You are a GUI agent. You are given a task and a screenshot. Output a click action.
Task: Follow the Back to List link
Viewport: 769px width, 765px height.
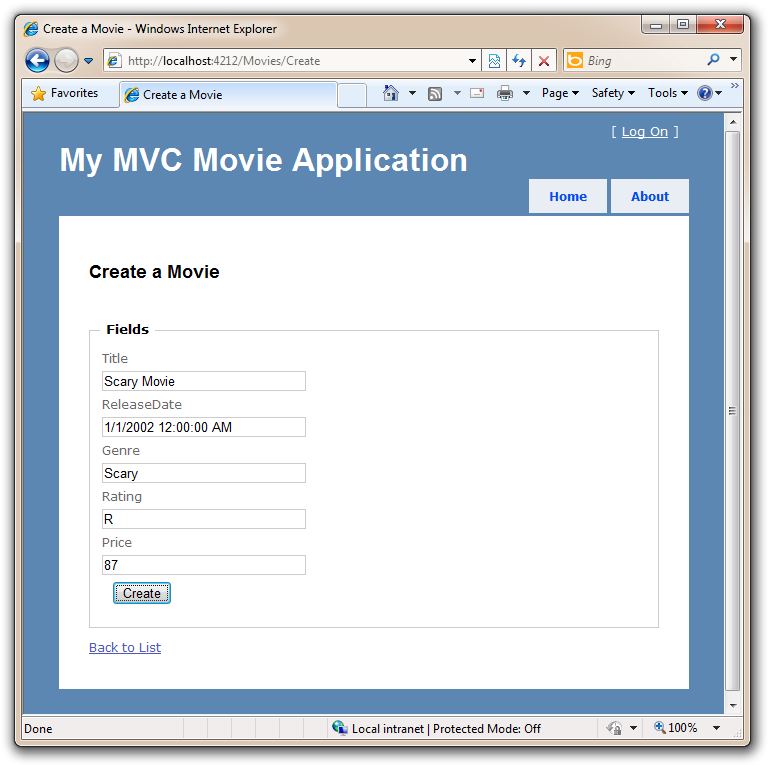coord(125,647)
